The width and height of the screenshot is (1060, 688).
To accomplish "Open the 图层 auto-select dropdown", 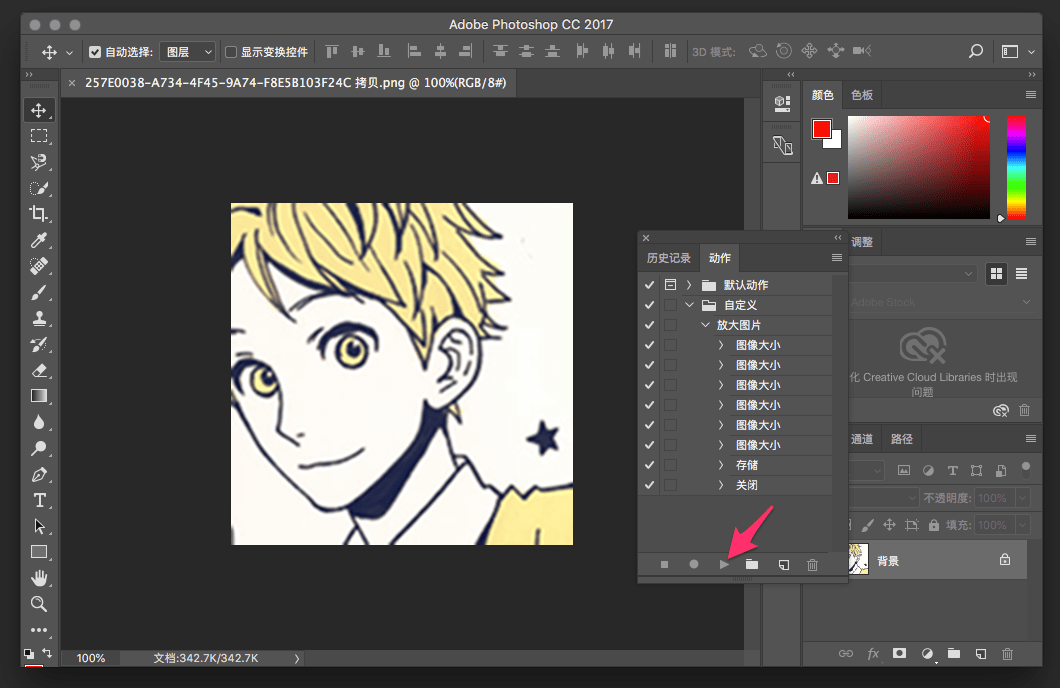I will click(188, 52).
